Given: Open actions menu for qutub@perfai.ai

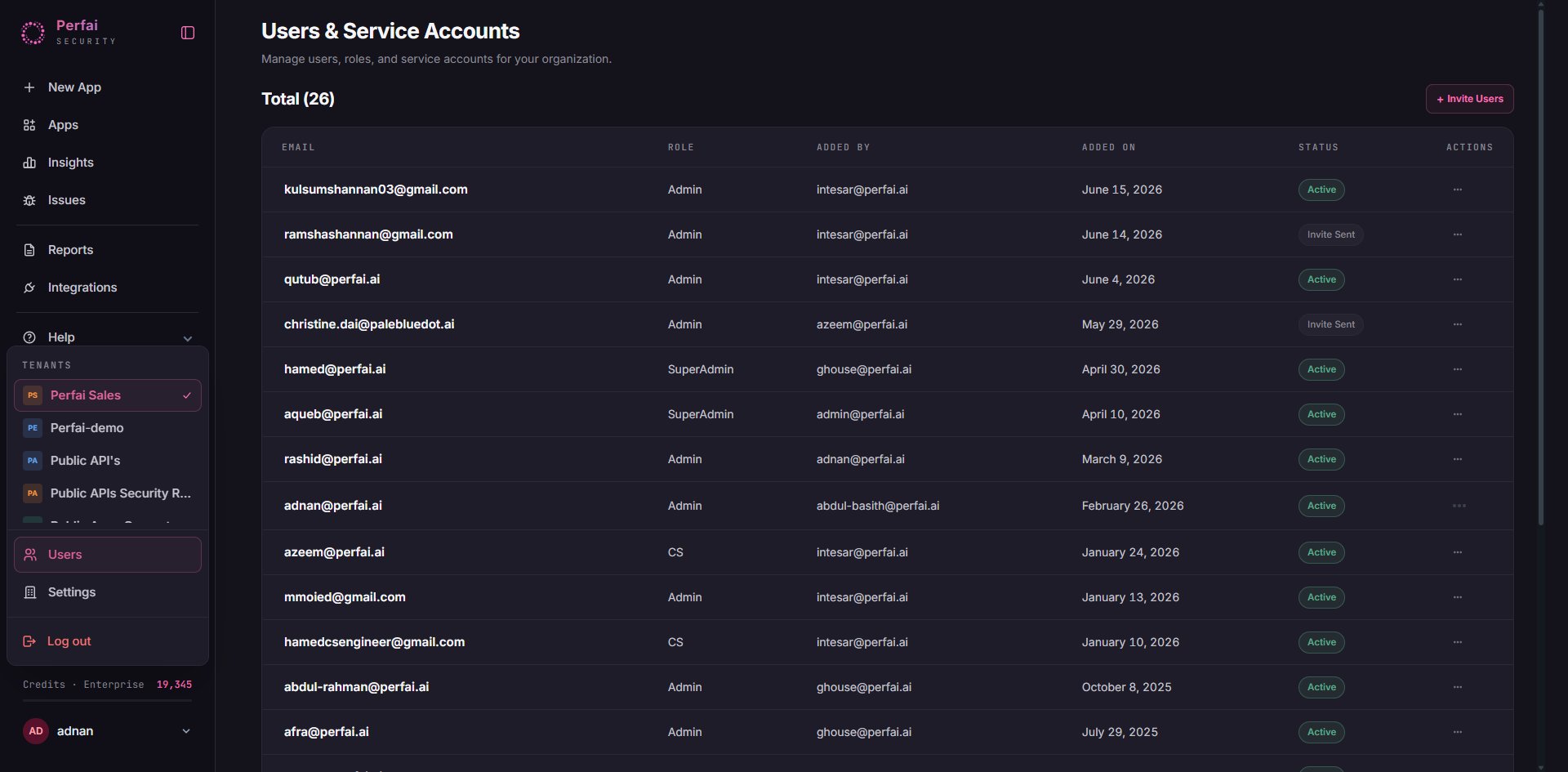Looking at the screenshot, I should pos(1458,279).
